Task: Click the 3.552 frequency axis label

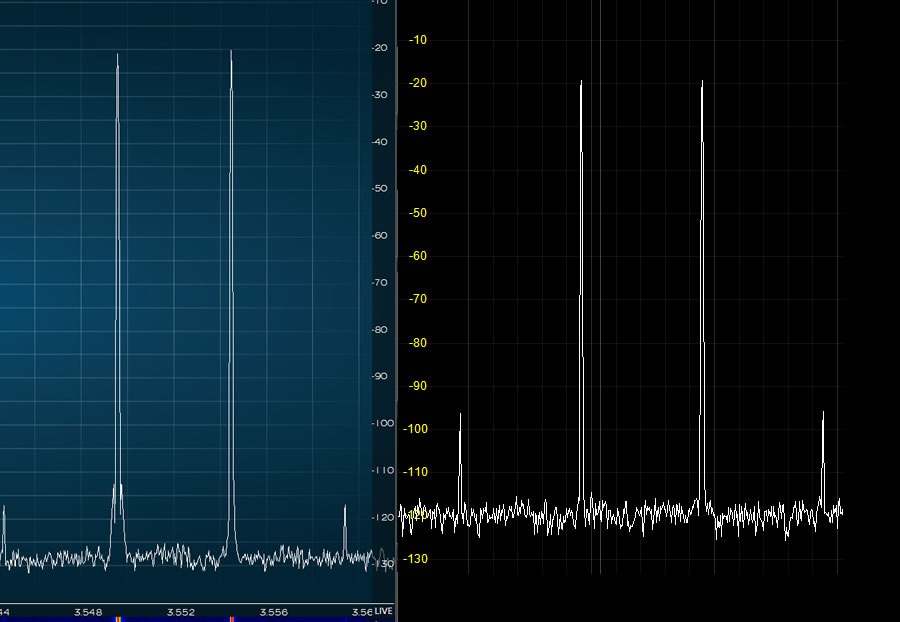Action: coord(181,612)
